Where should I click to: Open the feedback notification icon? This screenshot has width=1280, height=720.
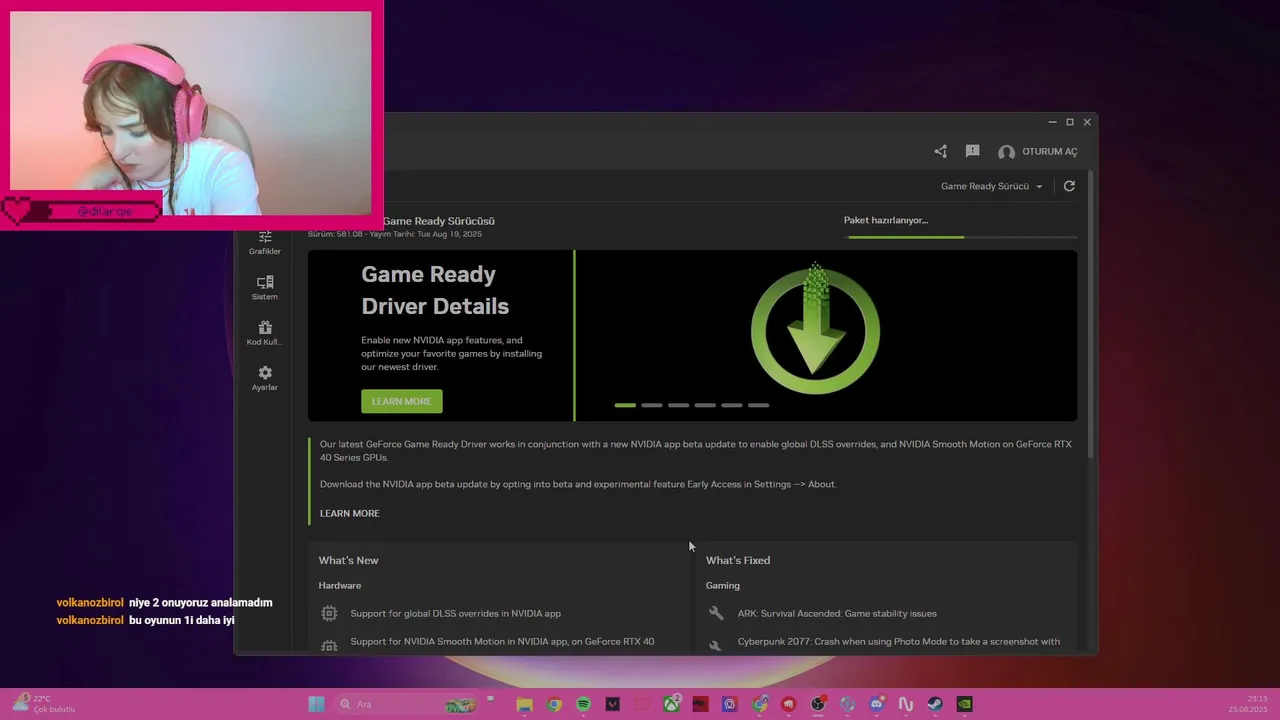click(972, 151)
